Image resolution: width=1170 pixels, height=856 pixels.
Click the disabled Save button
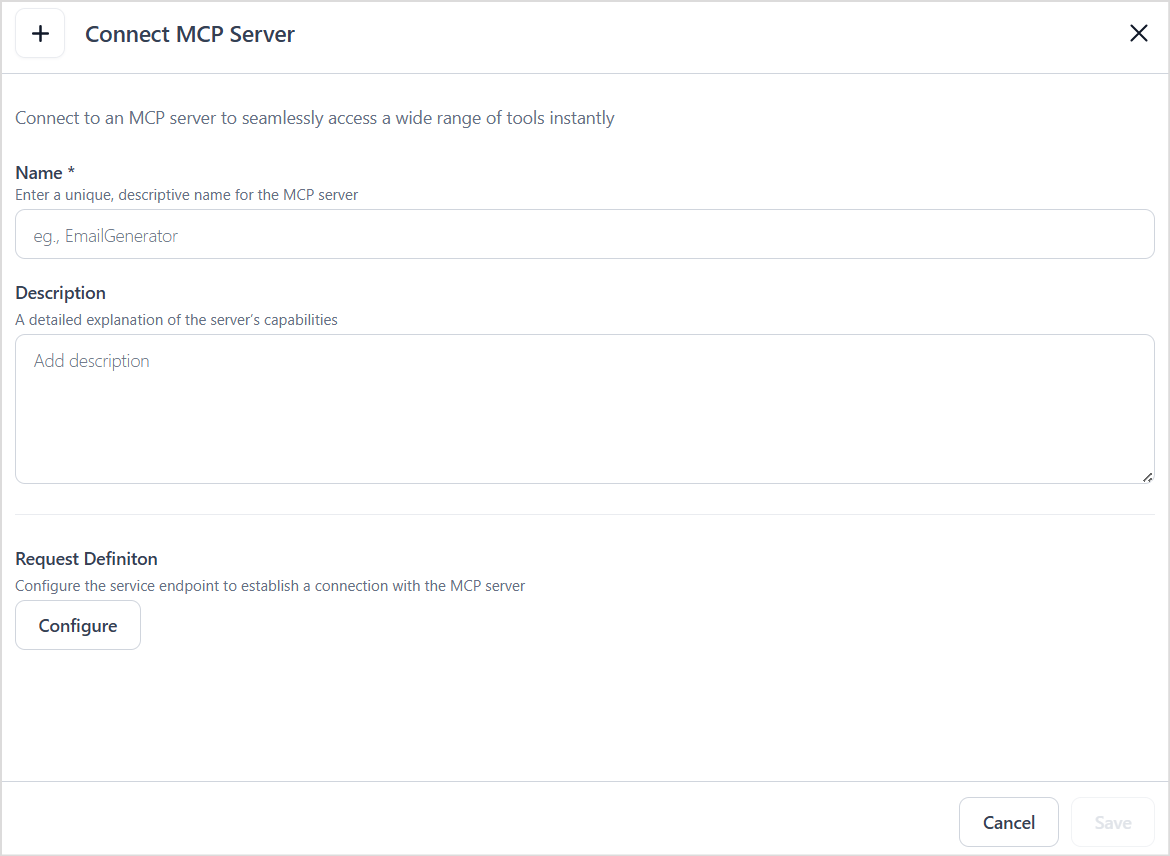click(x=1112, y=821)
